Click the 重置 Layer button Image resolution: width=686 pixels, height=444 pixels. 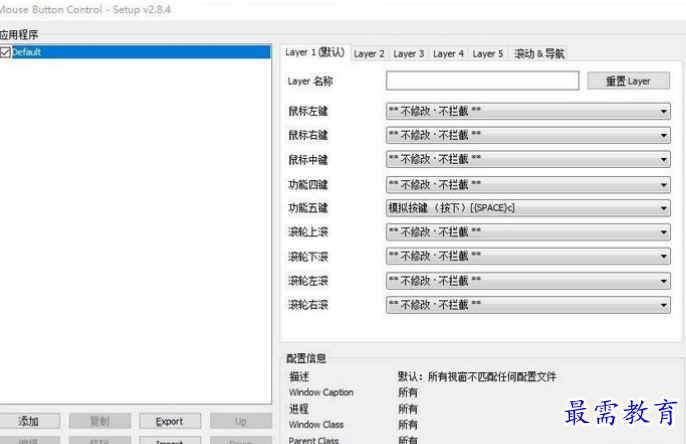tap(628, 81)
